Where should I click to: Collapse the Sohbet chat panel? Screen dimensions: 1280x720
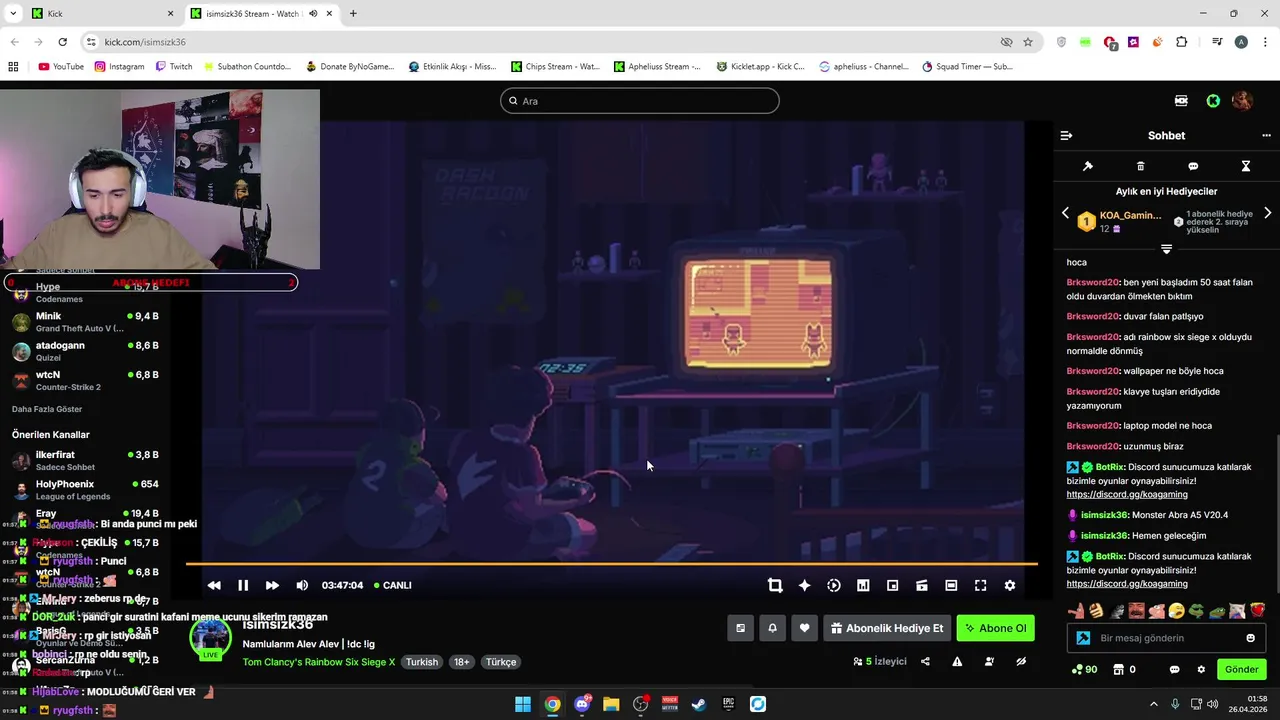1066,135
